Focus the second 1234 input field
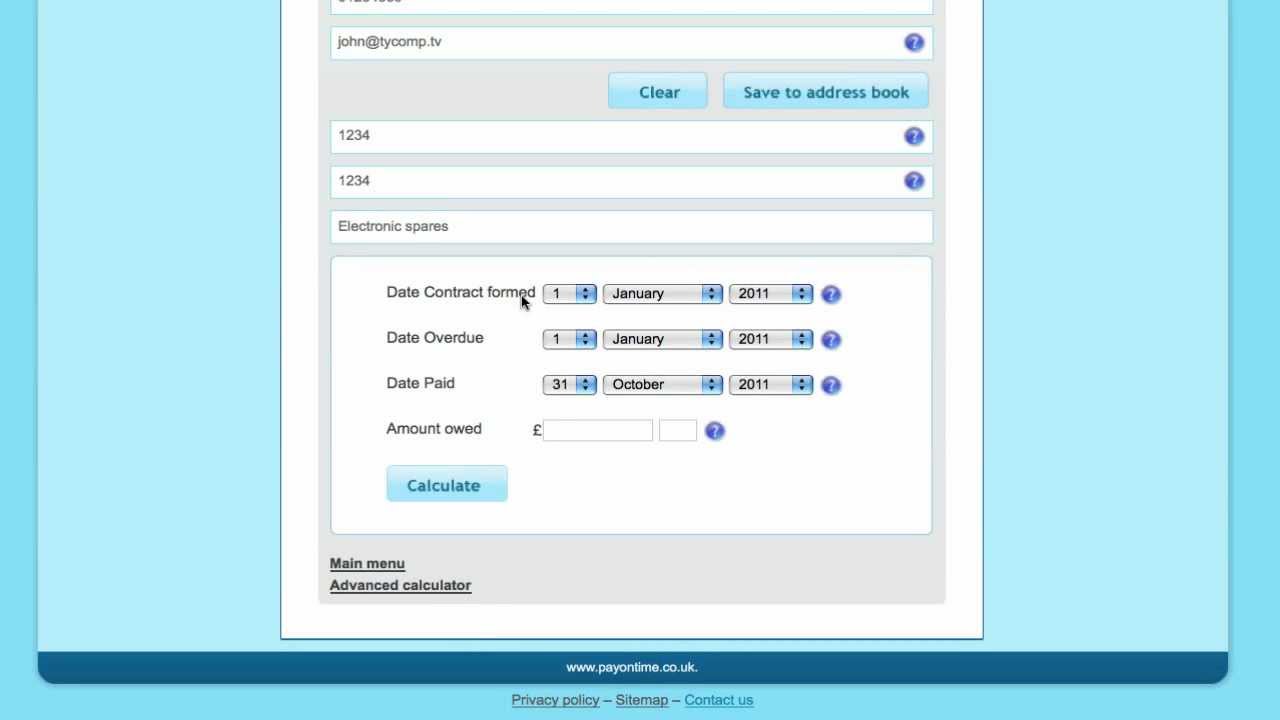The height and width of the screenshot is (720, 1280). [x=631, y=182]
